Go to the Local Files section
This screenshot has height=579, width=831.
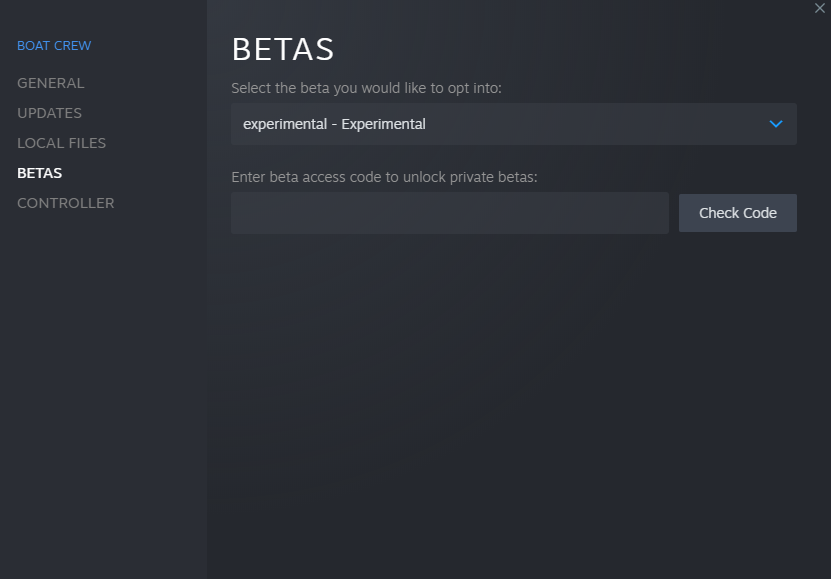click(61, 143)
